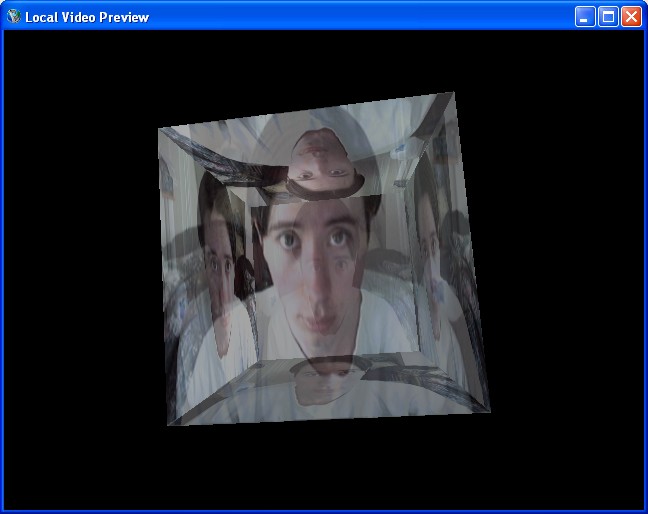Click the Local Video Preview app icon

click(14, 17)
